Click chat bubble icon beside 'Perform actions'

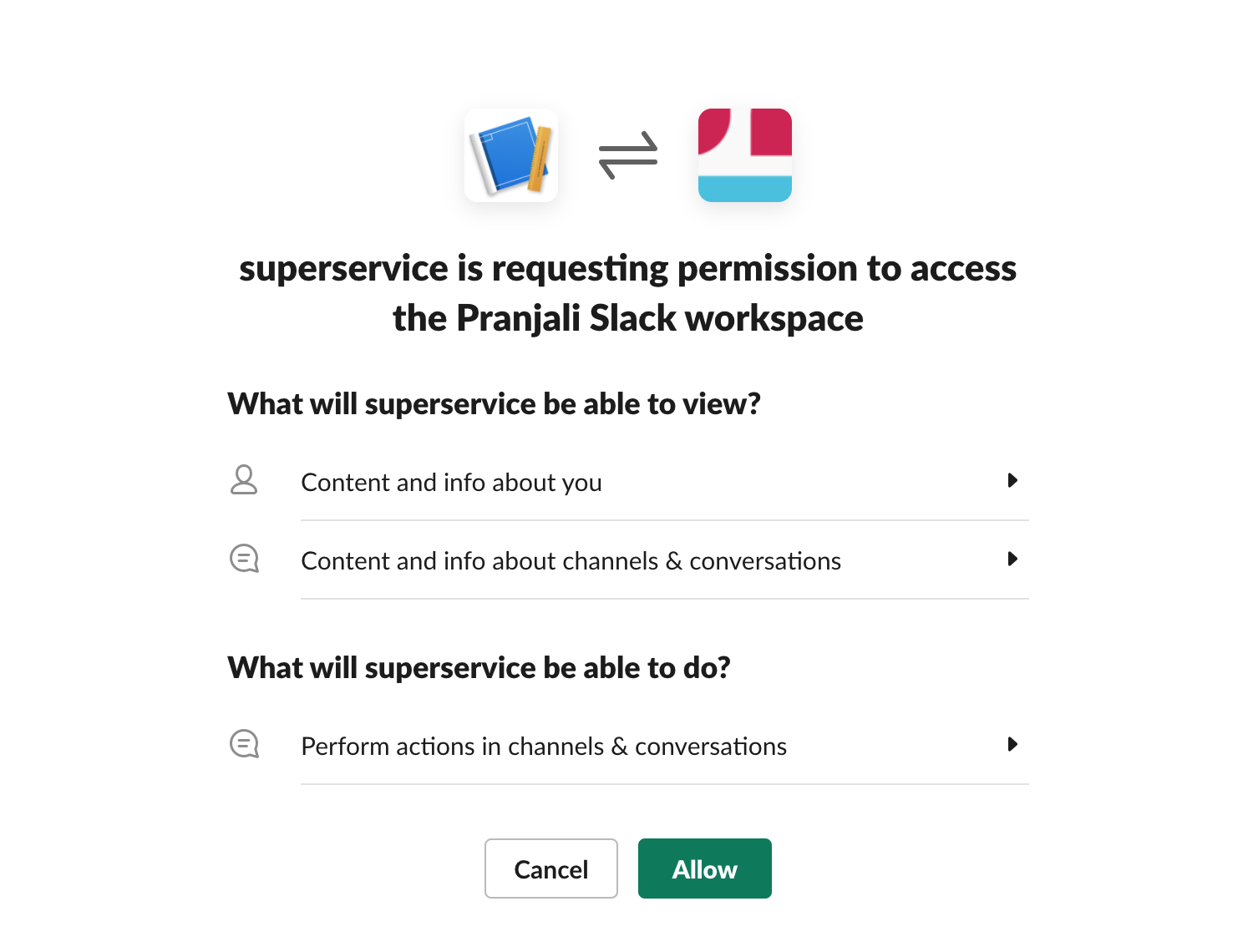244,744
